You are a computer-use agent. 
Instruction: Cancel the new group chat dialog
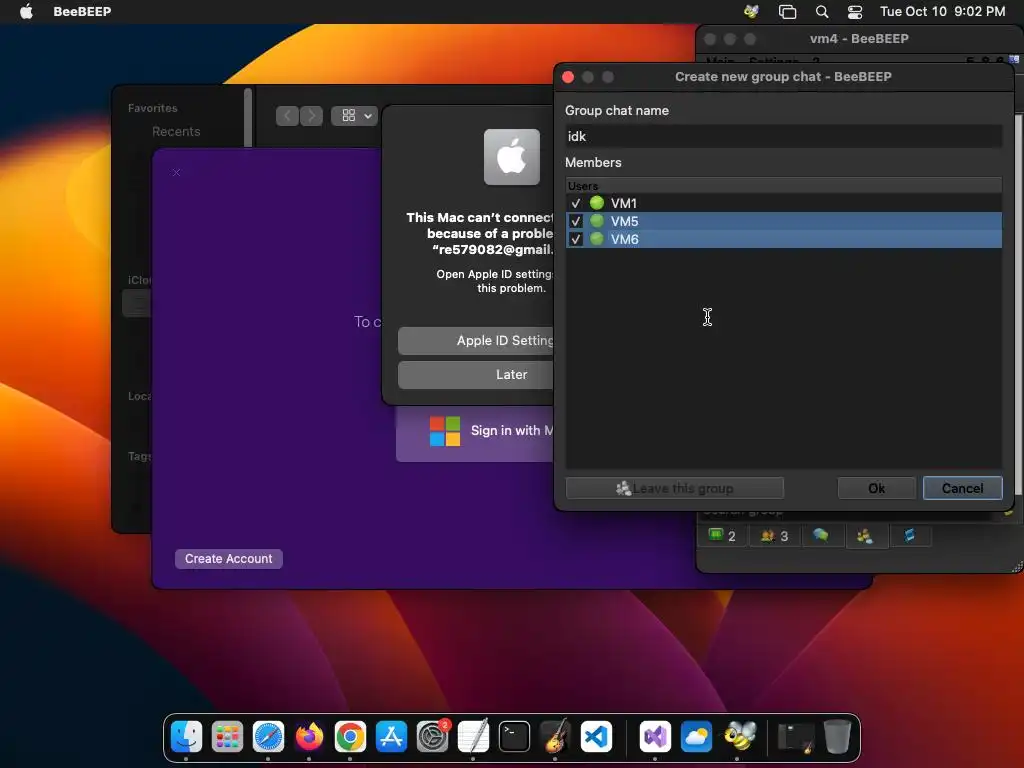962,488
